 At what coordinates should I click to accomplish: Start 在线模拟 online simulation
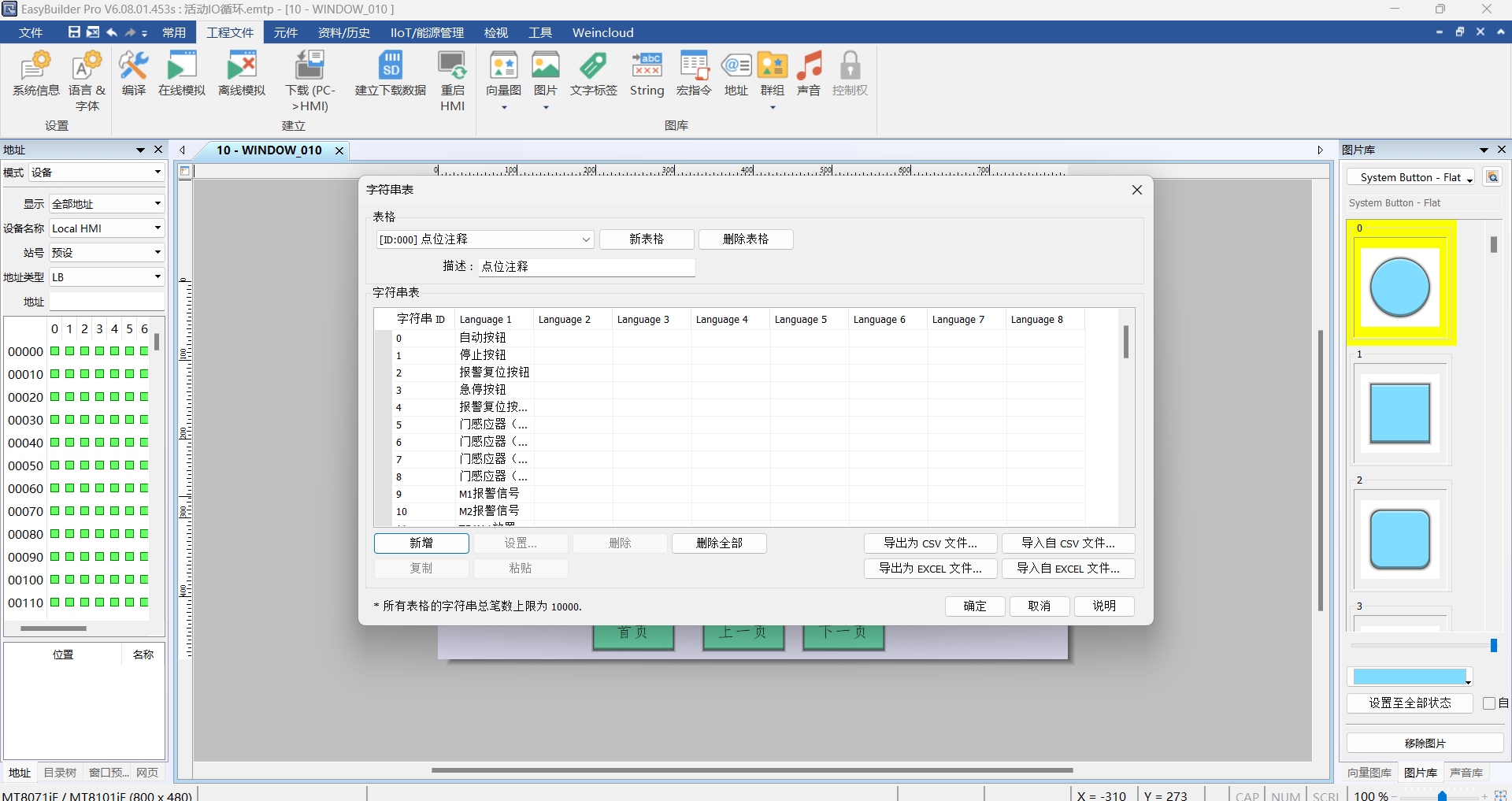tap(182, 74)
